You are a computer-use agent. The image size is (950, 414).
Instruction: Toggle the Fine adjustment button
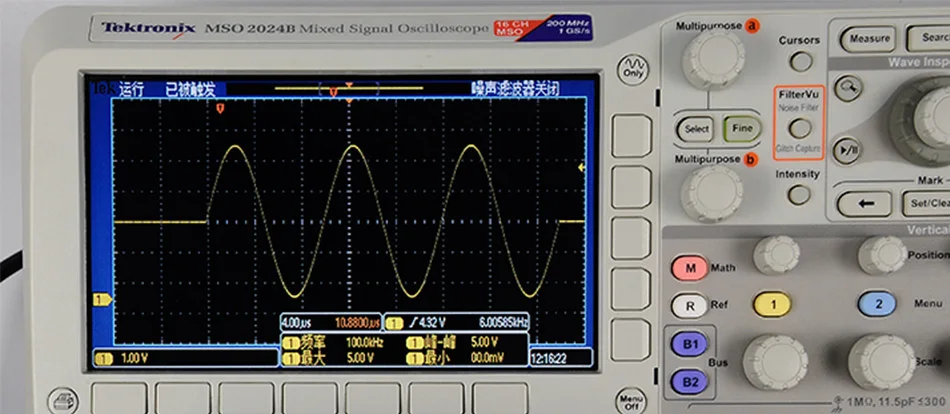pyautogui.click(x=742, y=129)
